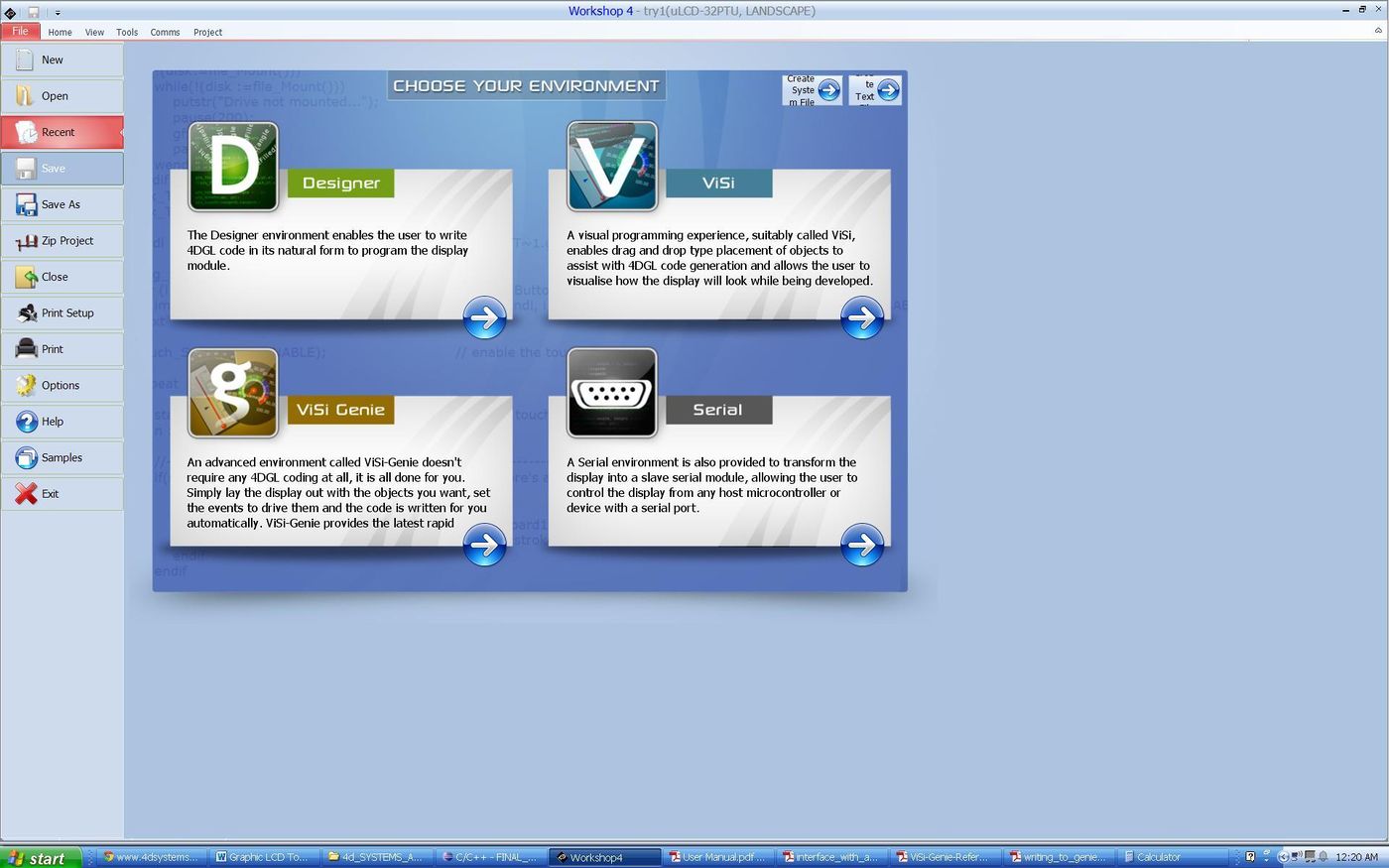This screenshot has width=1389, height=868.
Task: Click the Options gear icon
Action: click(26, 386)
